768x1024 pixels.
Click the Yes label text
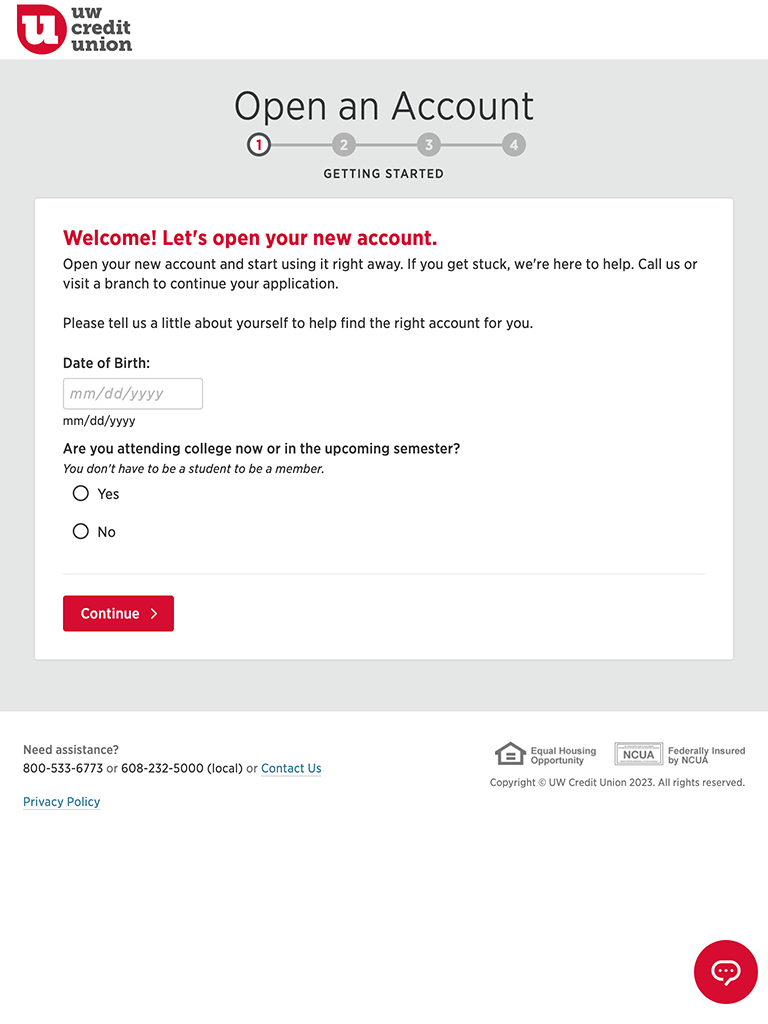(108, 494)
